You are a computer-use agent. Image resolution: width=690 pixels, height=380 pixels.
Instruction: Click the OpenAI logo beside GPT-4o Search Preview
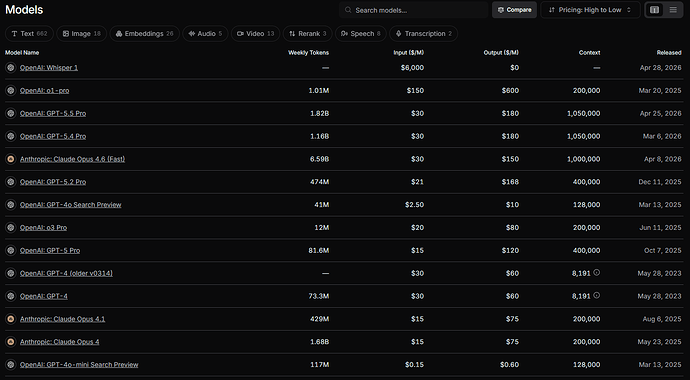[x=11, y=205]
